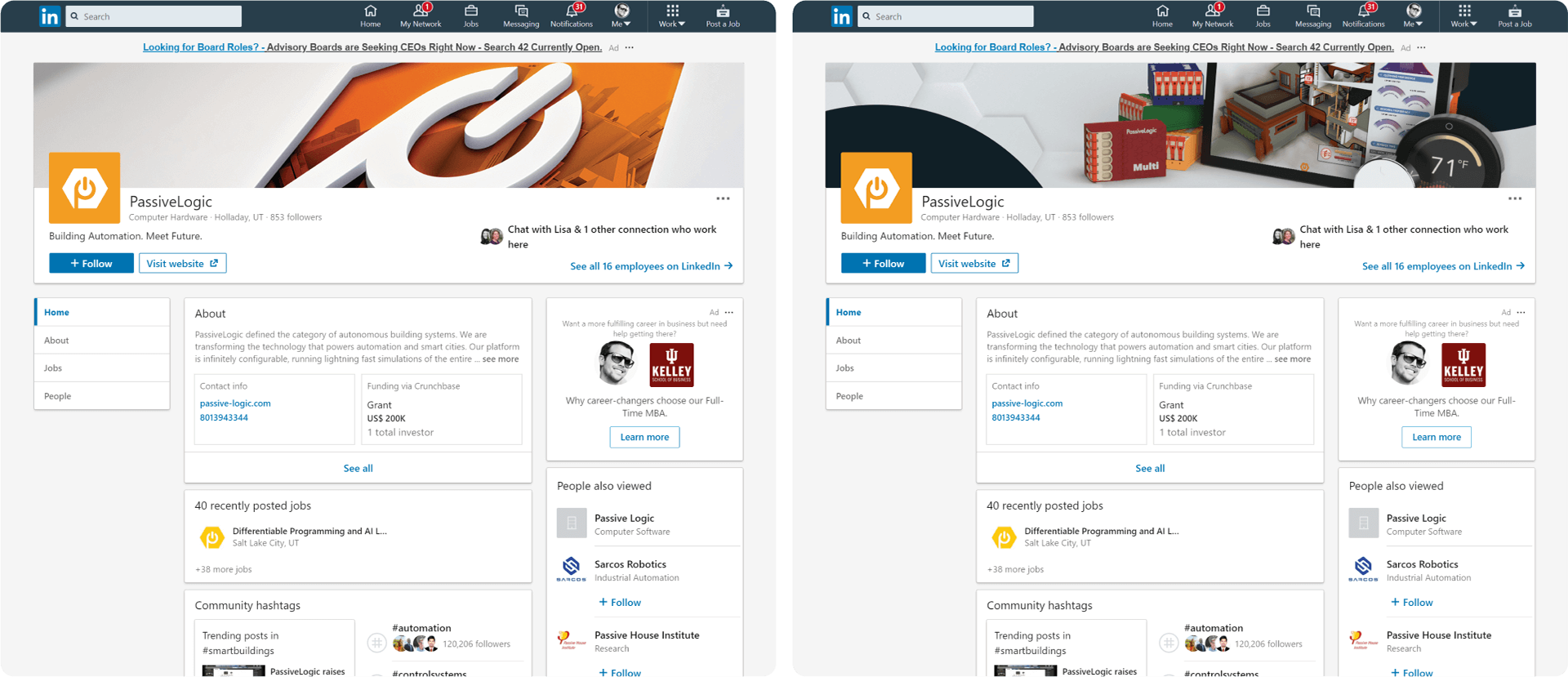Click PassiveLogic orange logo in left window
Viewport: 1568px width, 677px height.
(85, 188)
